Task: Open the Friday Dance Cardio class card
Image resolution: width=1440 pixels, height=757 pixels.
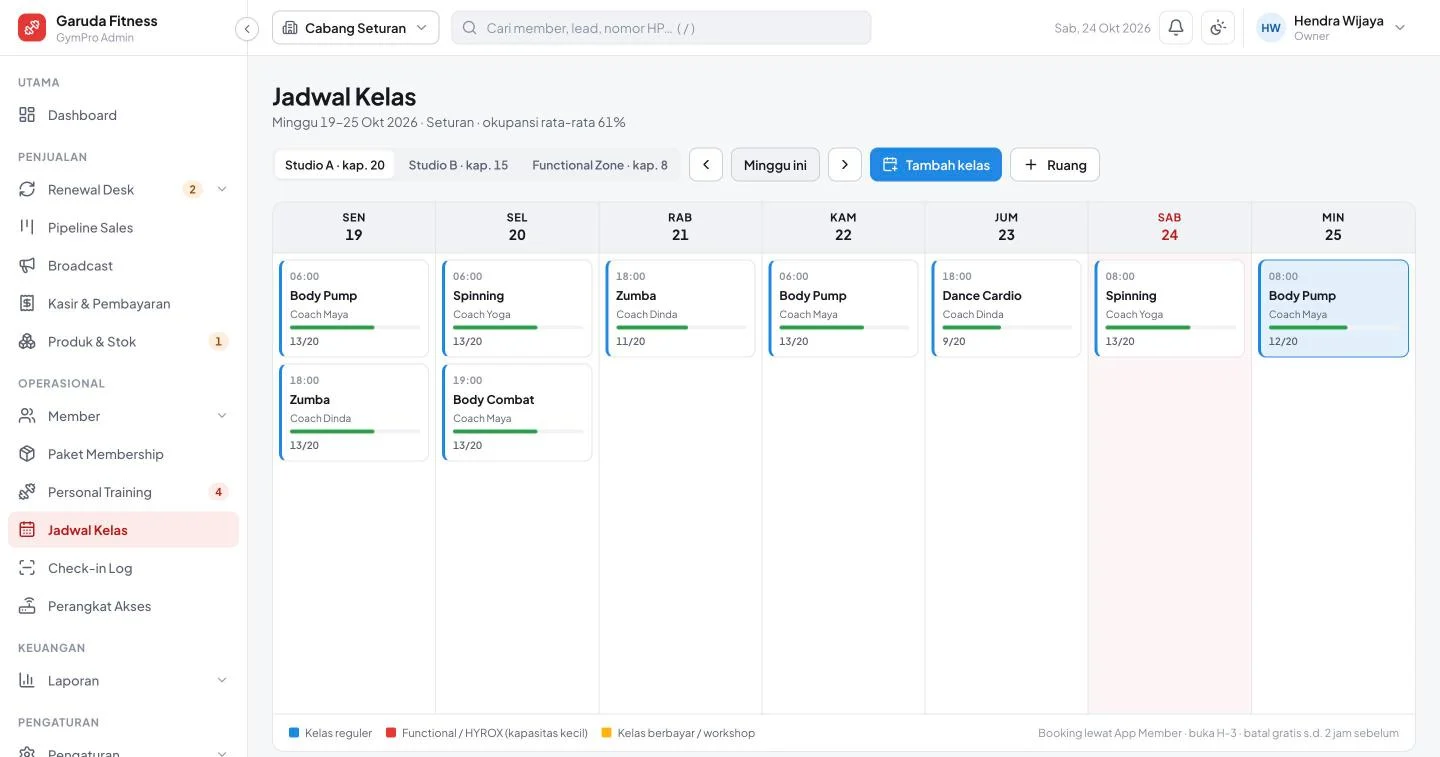Action: click(1006, 308)
